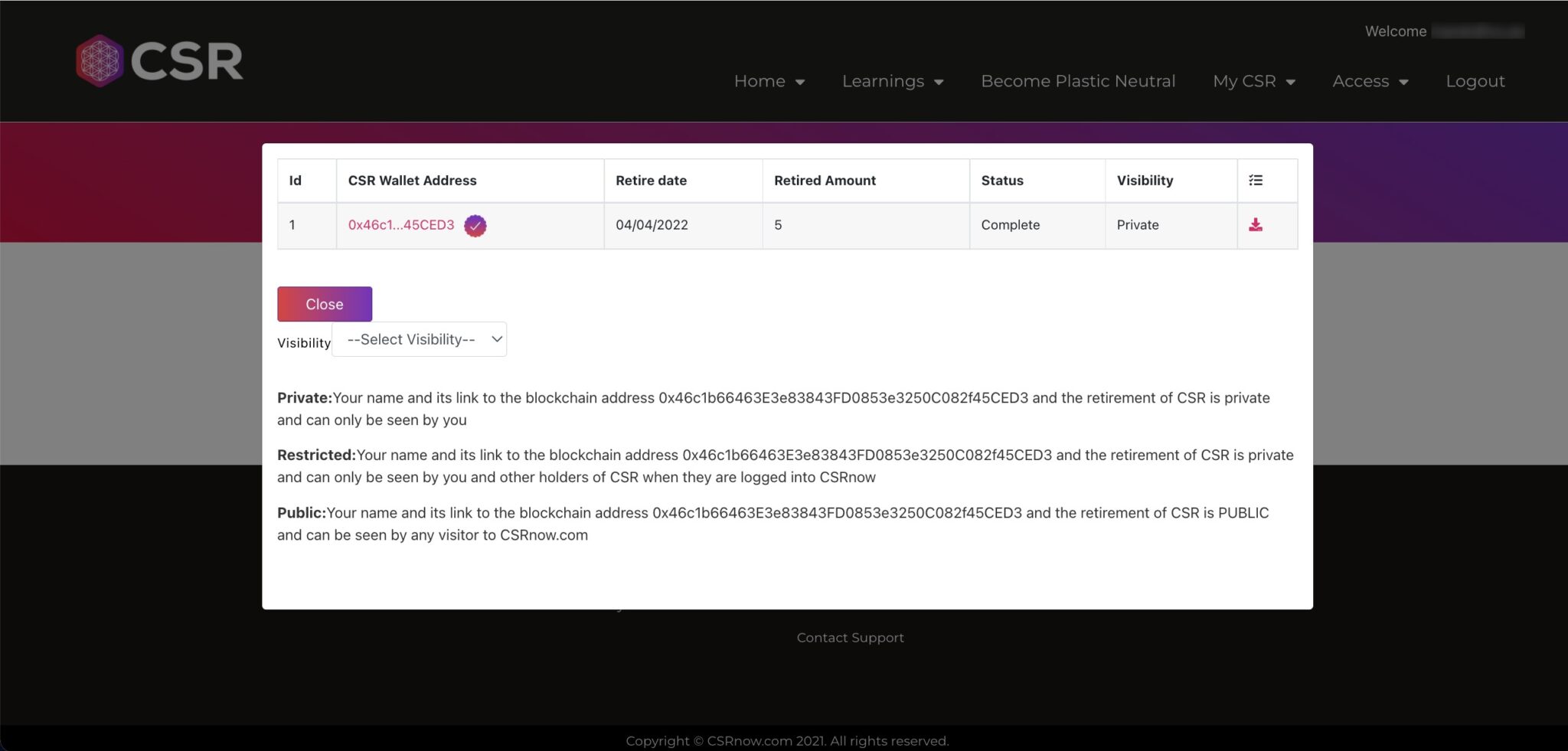The image size is (1568, 751).
Task: Click the gradient Close button swatch
Action: pos(324,303)
